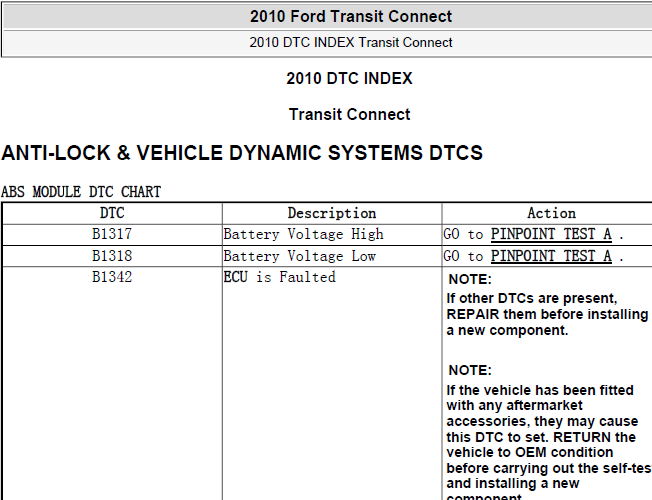Image resolution: width=652 pixels, height=500 pixels.
Task: Click Battery Voltage High description
Action: (x=303, y=234)
